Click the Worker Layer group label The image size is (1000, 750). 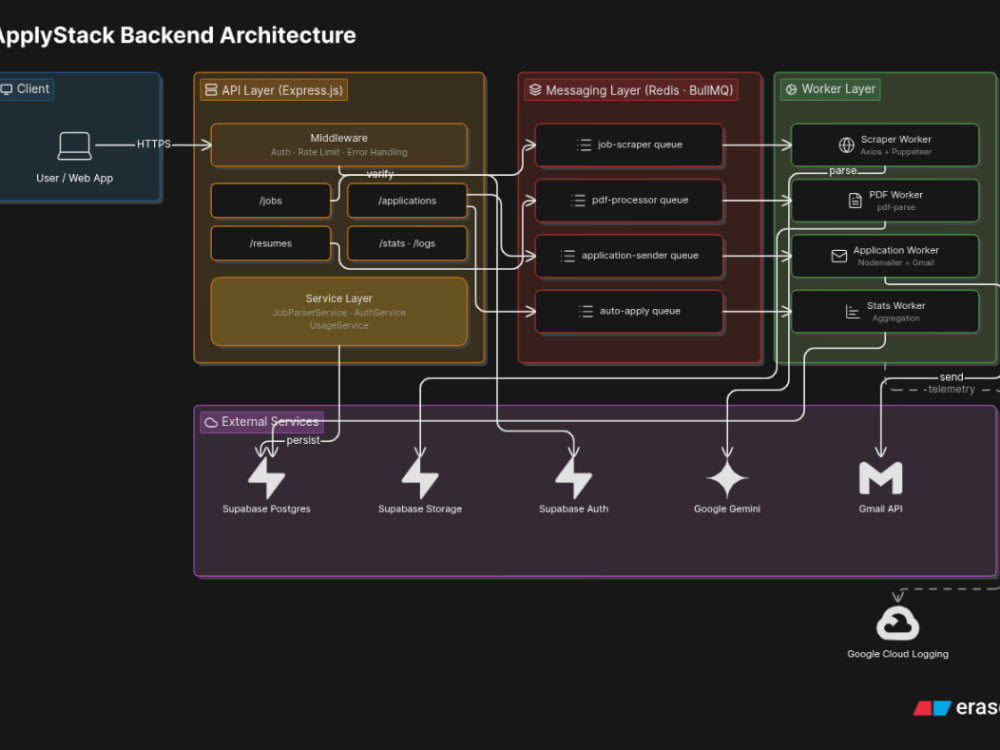point(839,89)
